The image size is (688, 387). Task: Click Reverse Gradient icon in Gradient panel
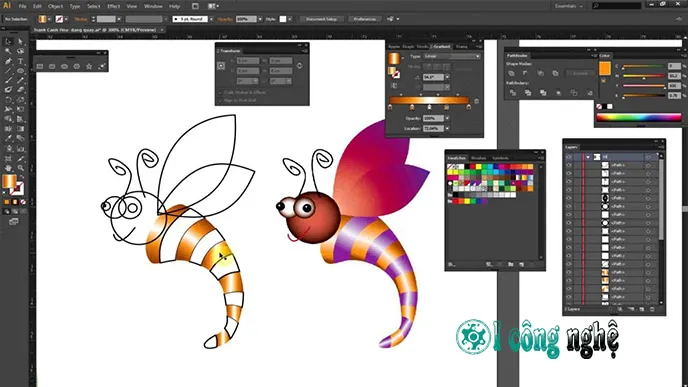[394, 86]
